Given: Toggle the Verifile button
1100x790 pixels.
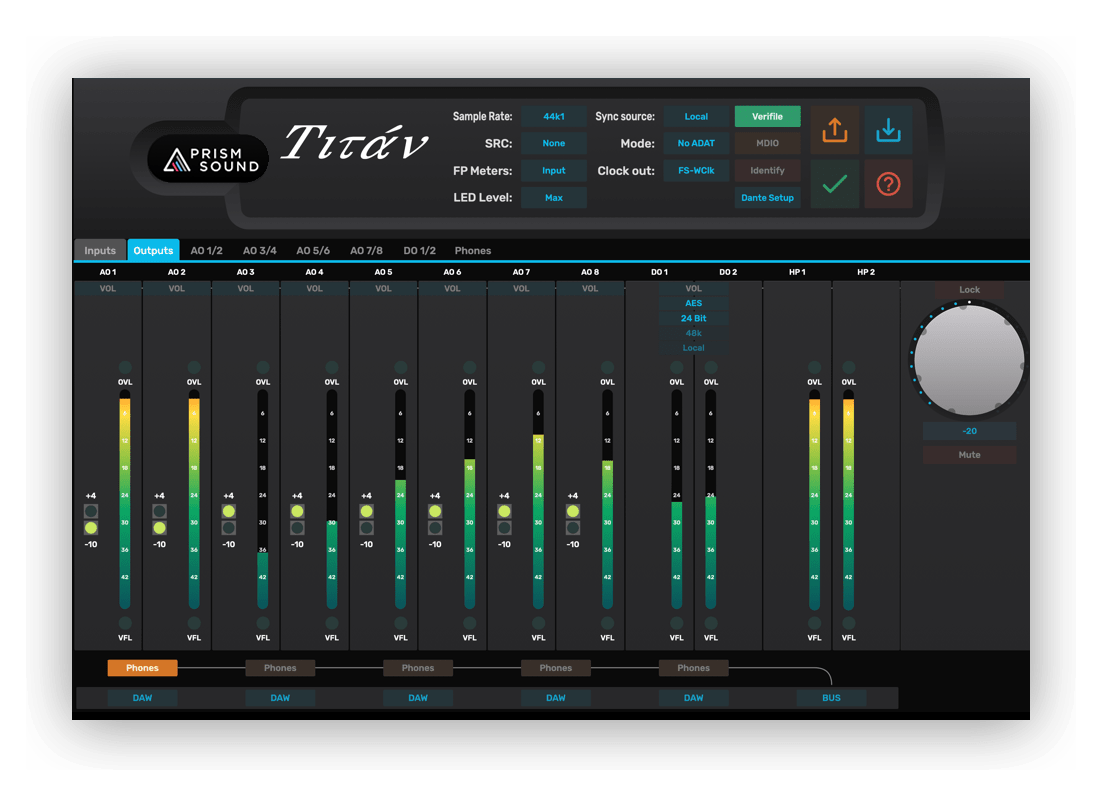Looking at the screenshot, I should coord(767,116).
